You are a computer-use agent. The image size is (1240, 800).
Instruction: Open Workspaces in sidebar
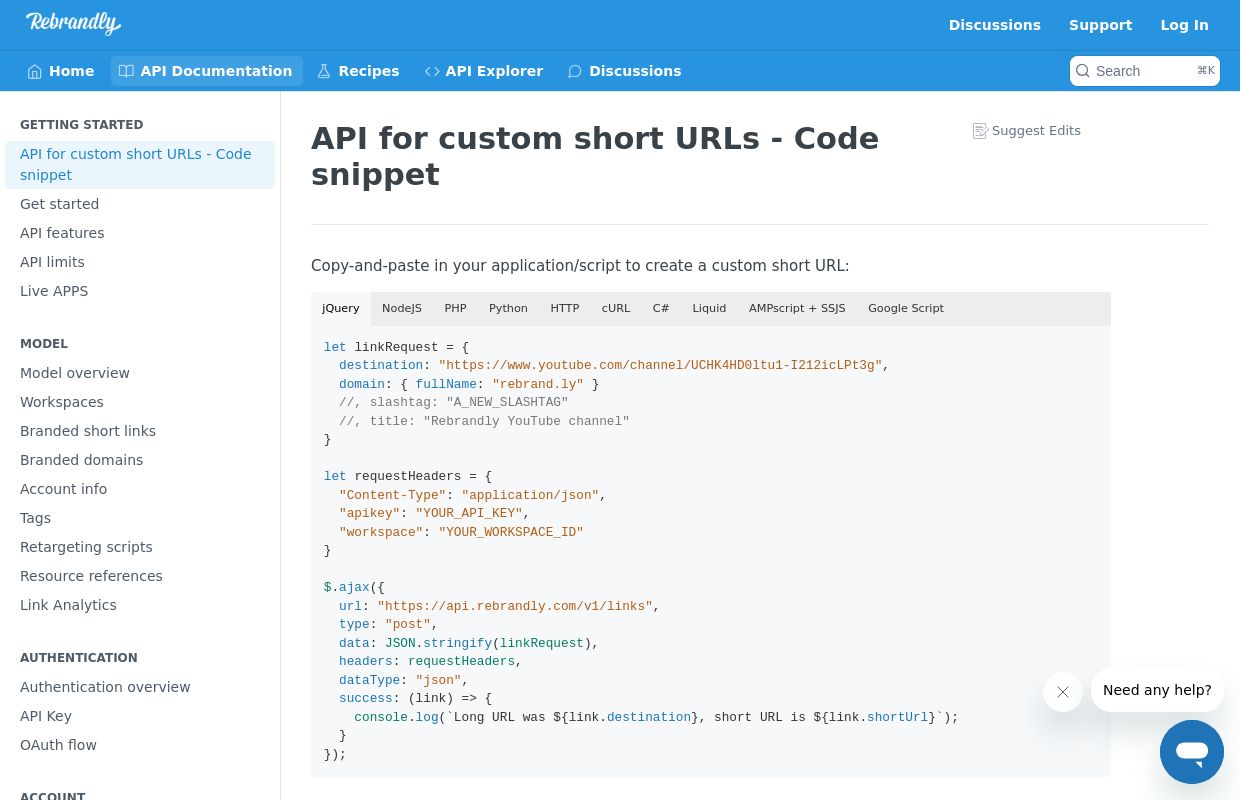click(x=140, y=402)
